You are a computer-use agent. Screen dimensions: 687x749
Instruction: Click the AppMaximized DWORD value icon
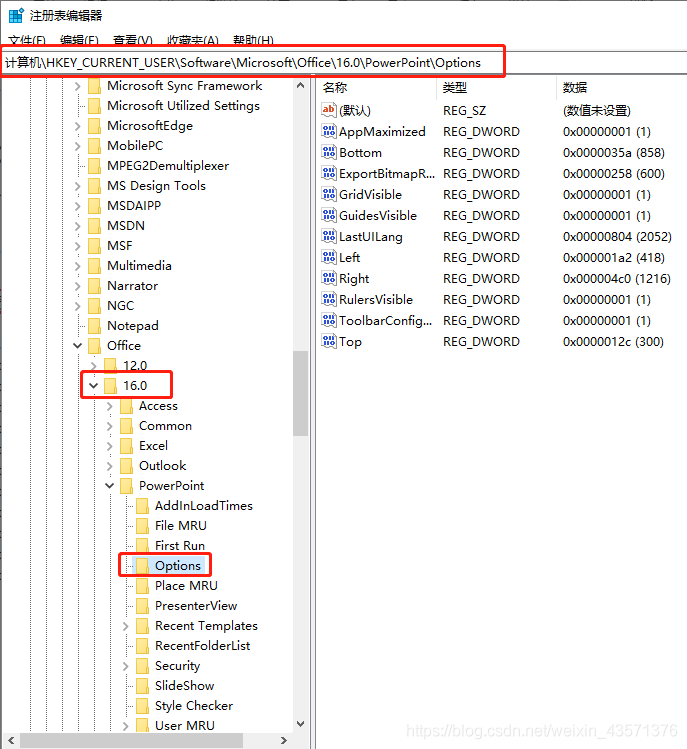[x=329, y=131]
